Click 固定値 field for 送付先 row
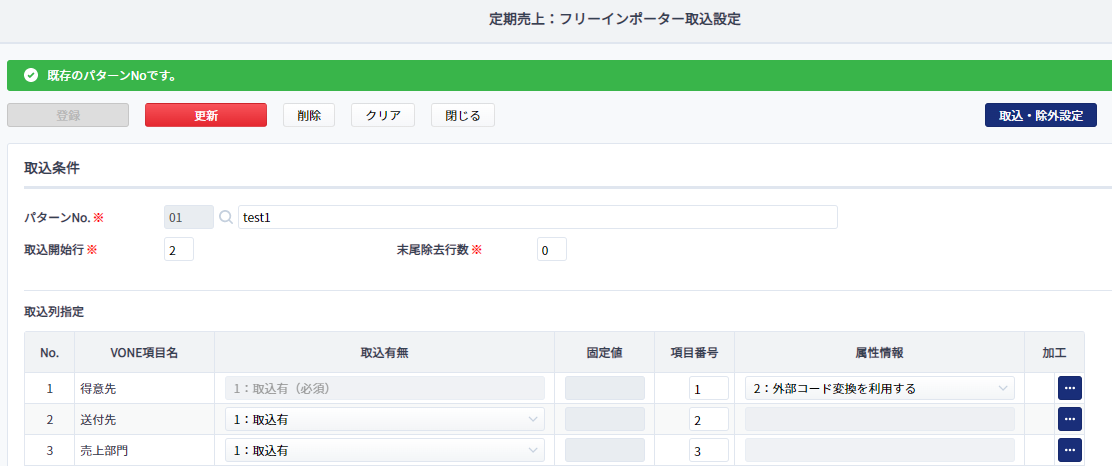 pos(605,419)
